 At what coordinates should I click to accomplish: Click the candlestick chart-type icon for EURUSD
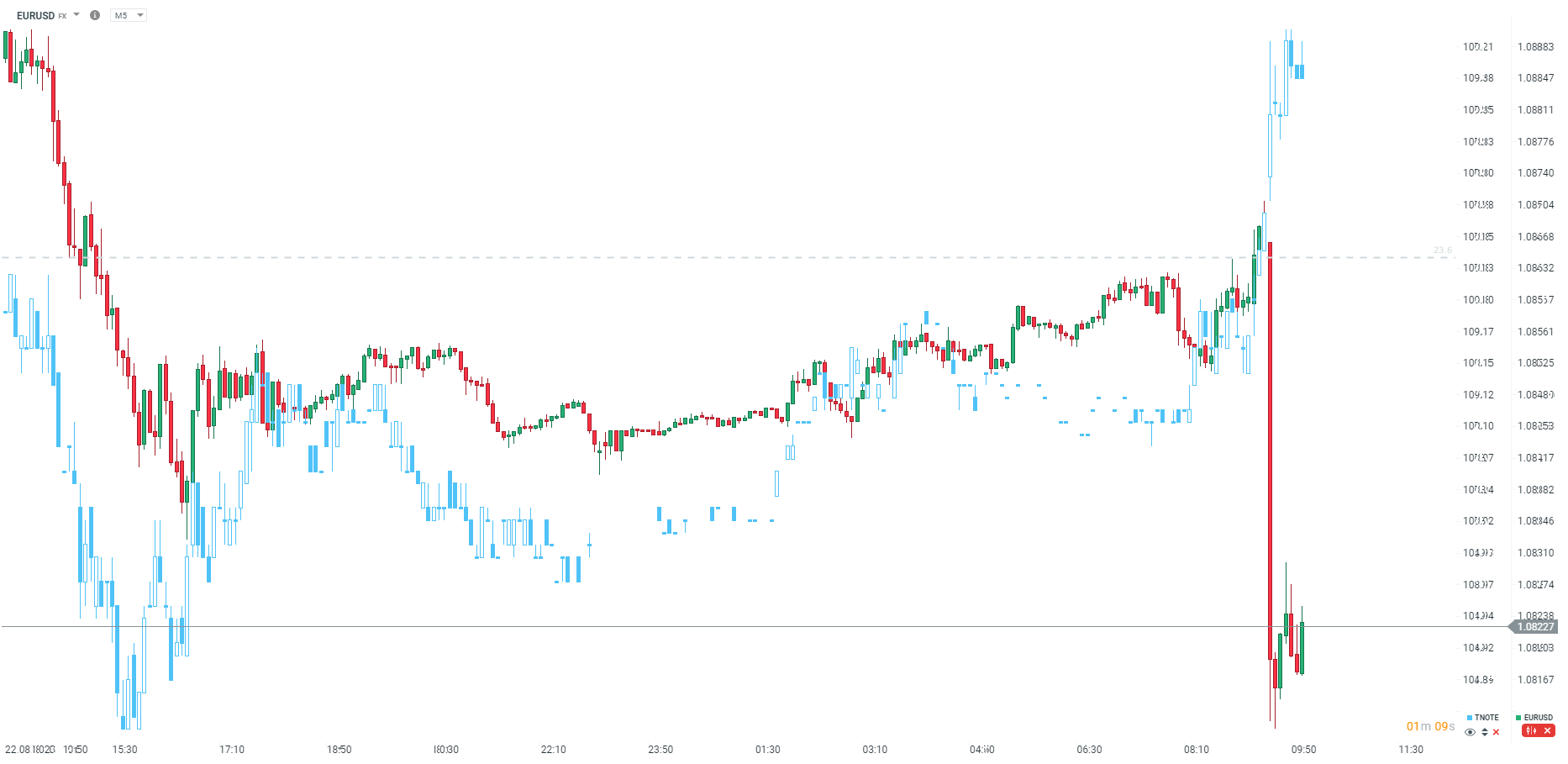pyautogui.click(x=1531, y=731)
